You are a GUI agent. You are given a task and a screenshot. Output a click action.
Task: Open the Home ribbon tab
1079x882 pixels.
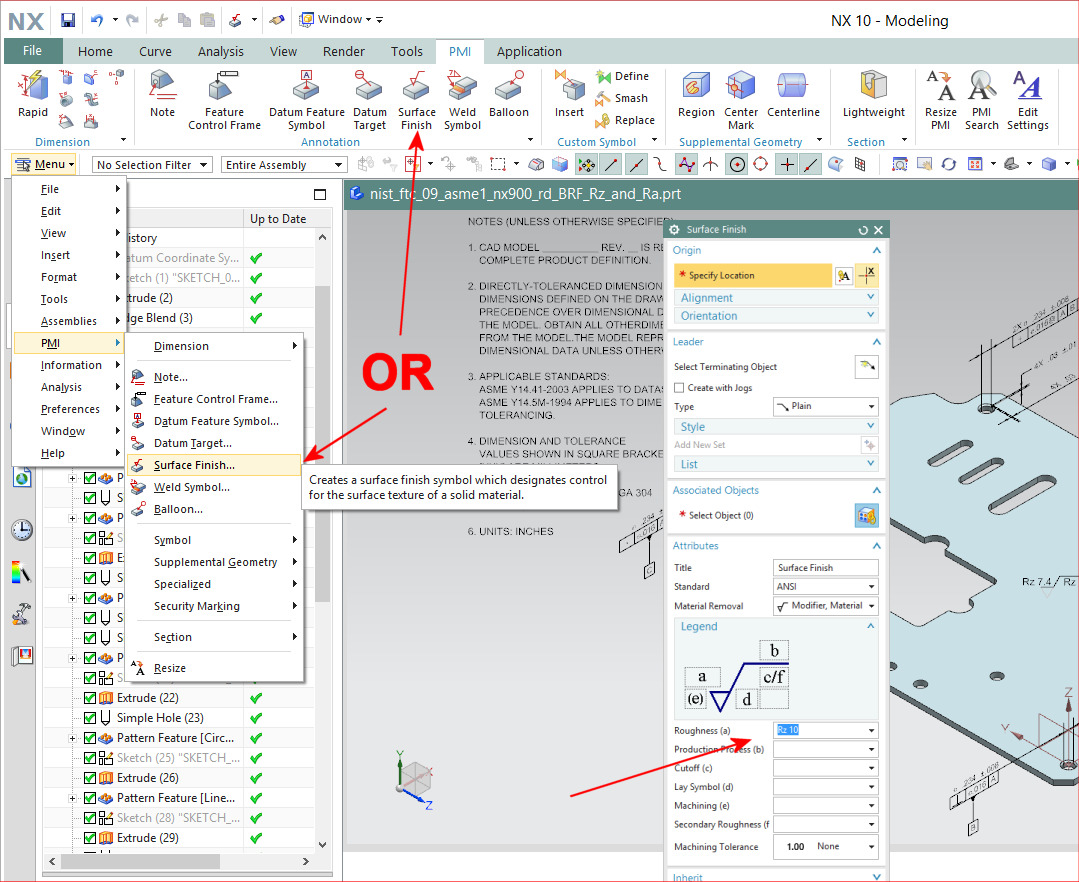95,52
